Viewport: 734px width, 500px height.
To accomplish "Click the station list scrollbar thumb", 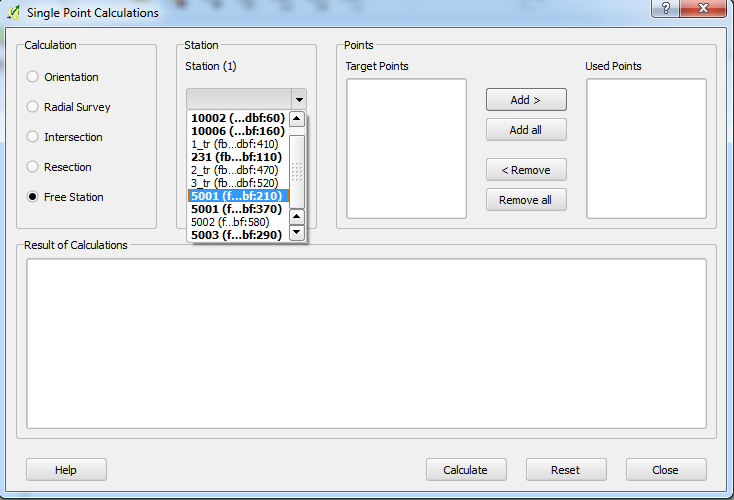I will point(297,170).
